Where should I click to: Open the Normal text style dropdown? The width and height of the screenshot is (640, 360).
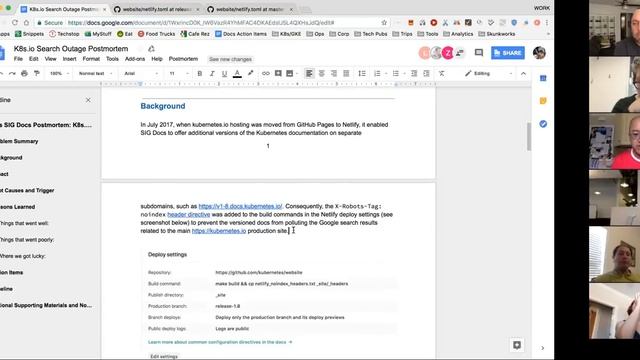(x=96, y=73)
